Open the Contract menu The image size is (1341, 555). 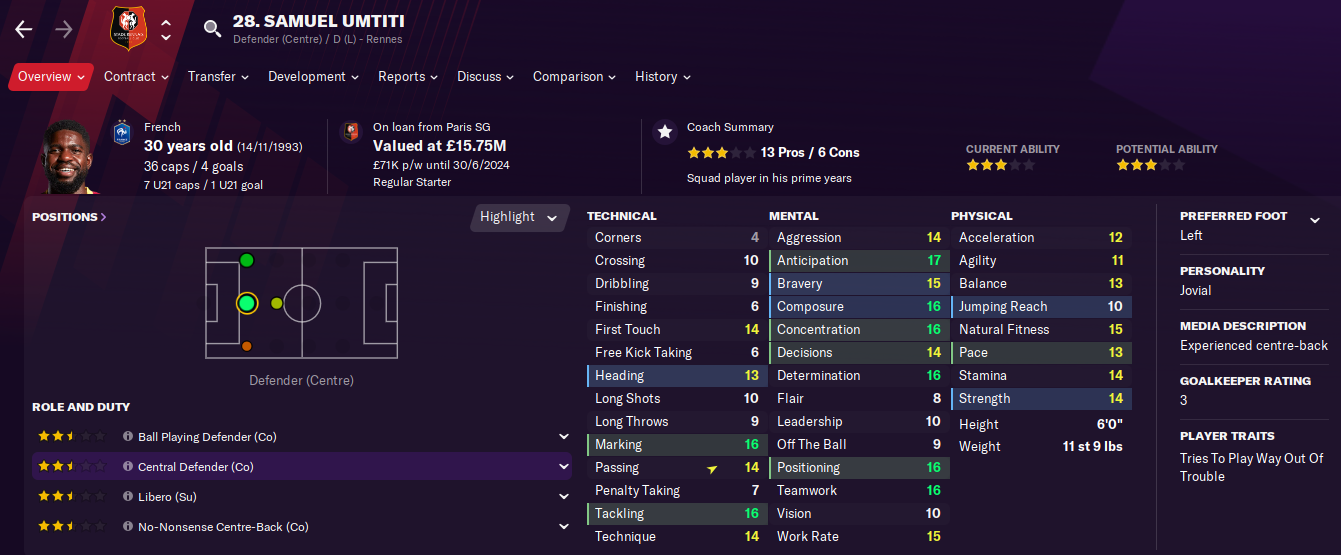136,77
